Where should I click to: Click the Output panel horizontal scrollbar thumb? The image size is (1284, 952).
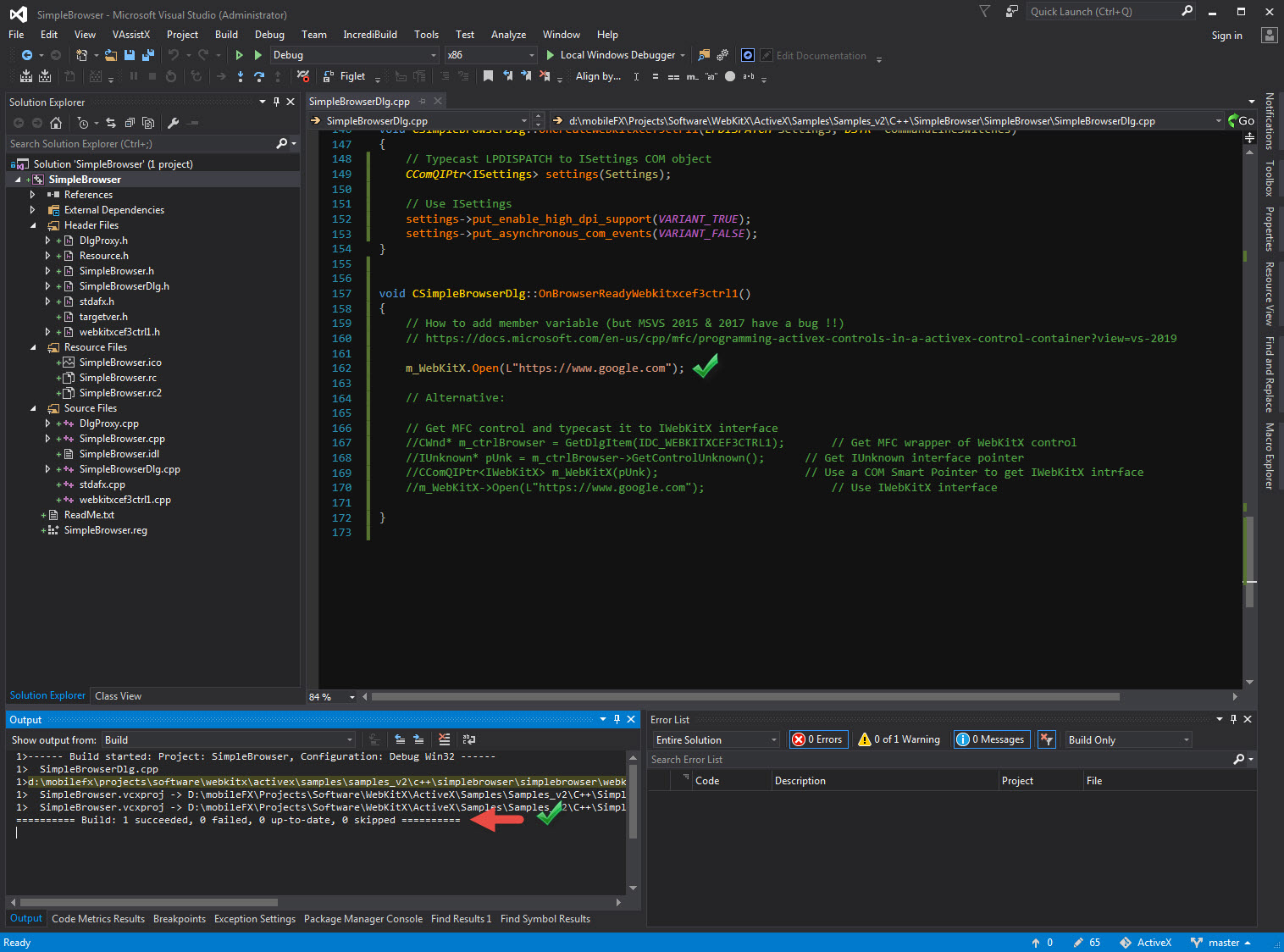[149, 902]
